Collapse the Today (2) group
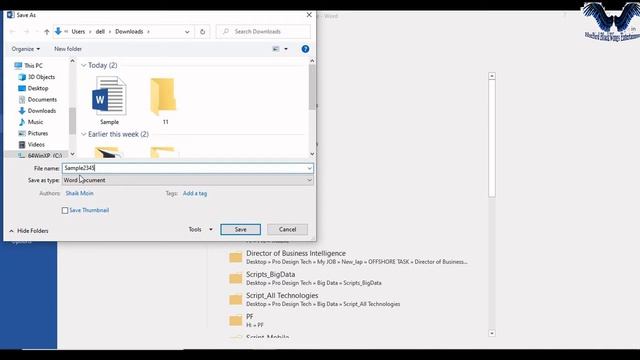Image resolution: width=640 pixels, height=360 pixels. click(x=84, y=65)
